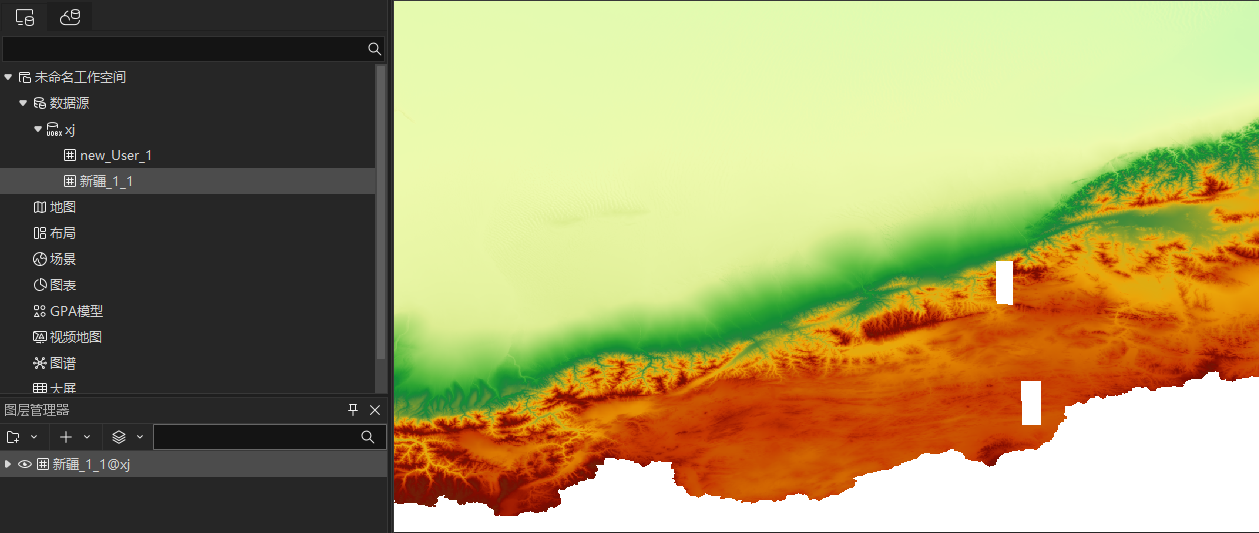Collapse the 未命名工作空间 workspace node
Screen dimensions: 1259x533
8,77
